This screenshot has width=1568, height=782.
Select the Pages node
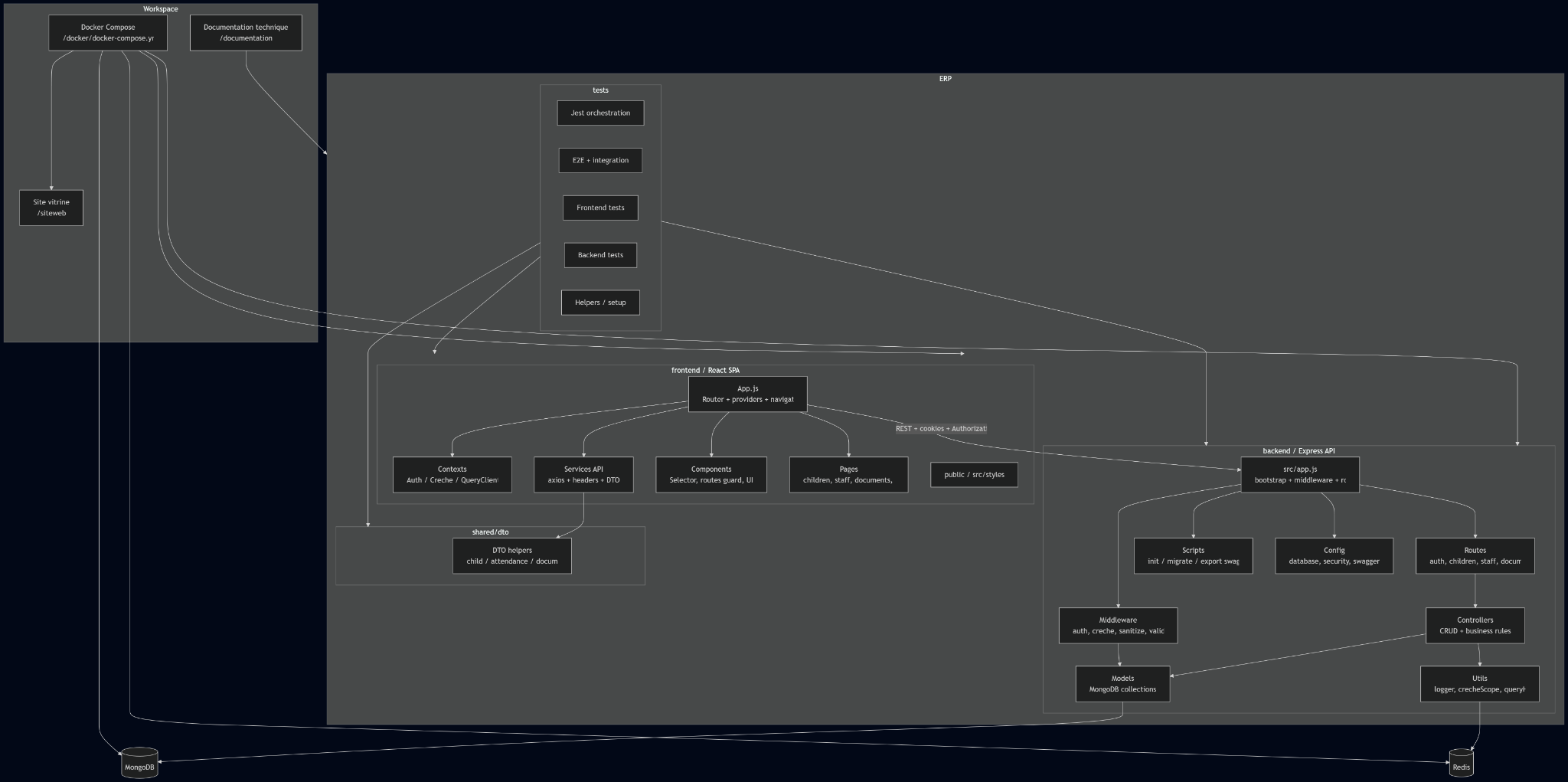coord(848,475)
